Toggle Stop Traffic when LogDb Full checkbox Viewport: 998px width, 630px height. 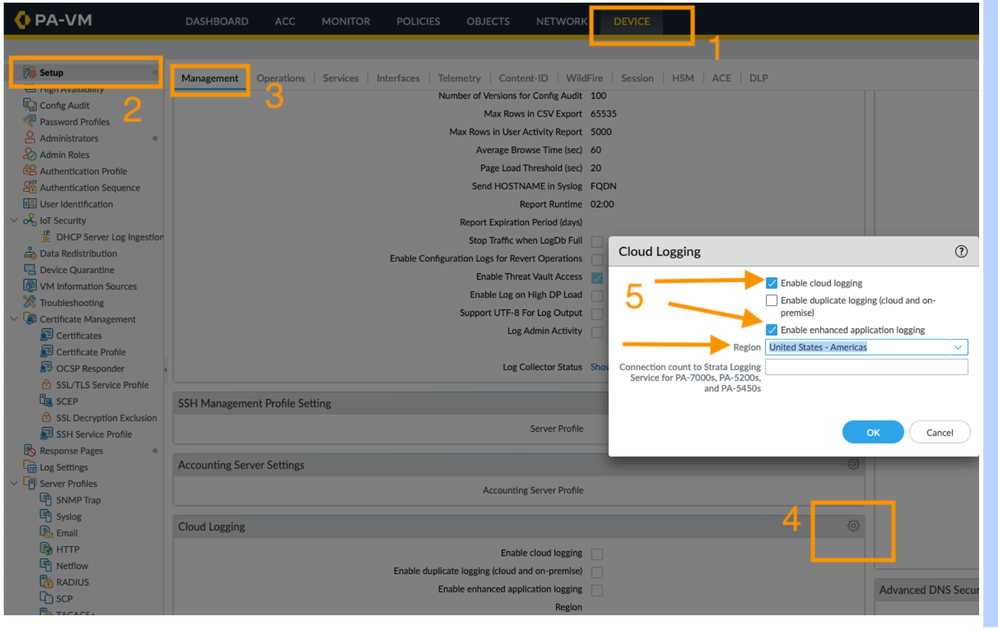click(596, 241)
